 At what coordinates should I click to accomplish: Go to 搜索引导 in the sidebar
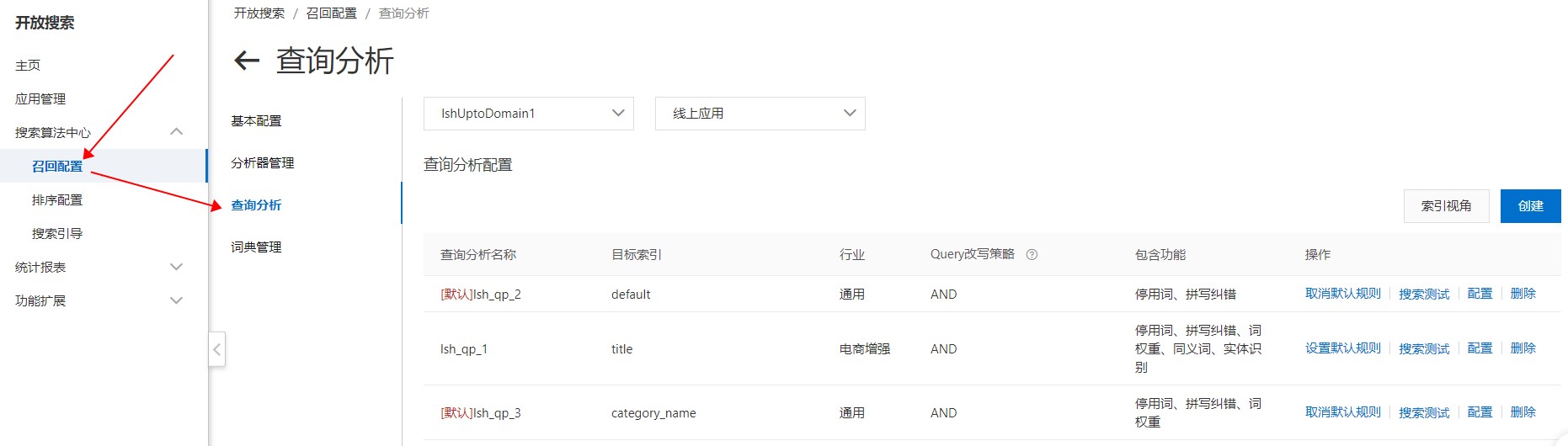tap(57, 233)
